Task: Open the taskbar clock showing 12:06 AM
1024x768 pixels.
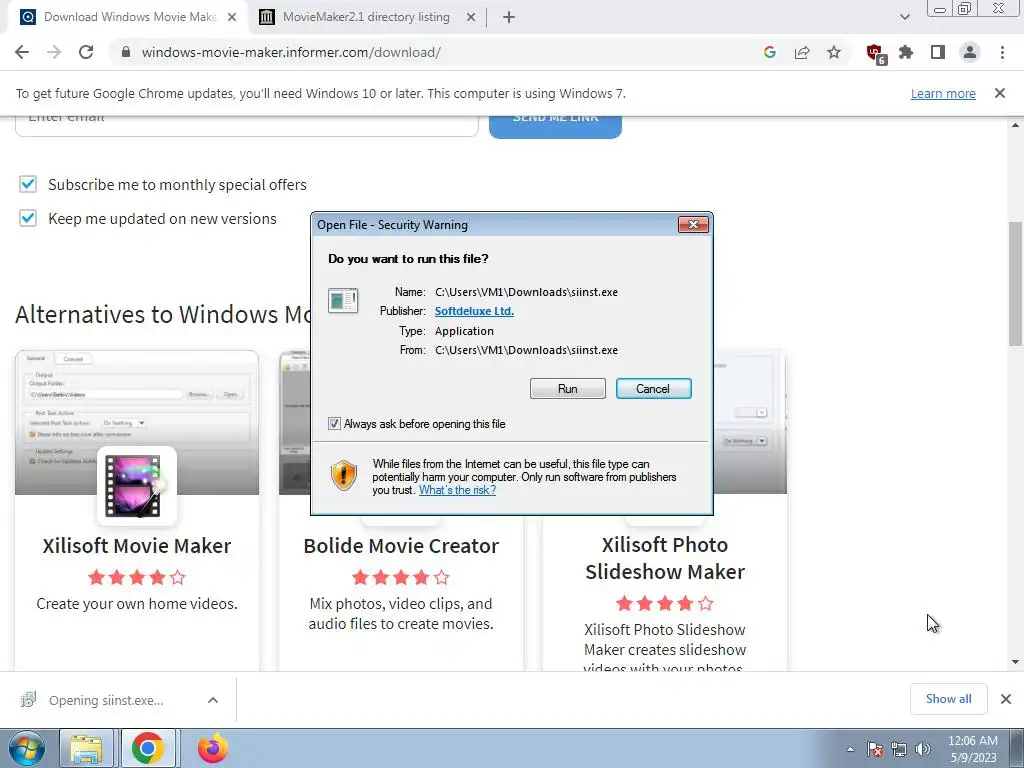Action: [972, 749]
